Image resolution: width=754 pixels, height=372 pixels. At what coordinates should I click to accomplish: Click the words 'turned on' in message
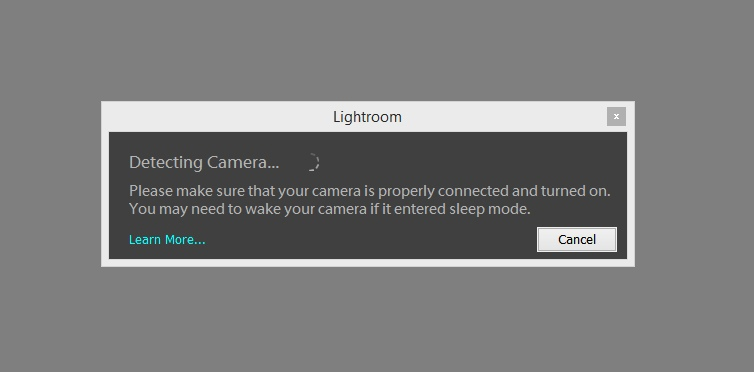point(576,191)
